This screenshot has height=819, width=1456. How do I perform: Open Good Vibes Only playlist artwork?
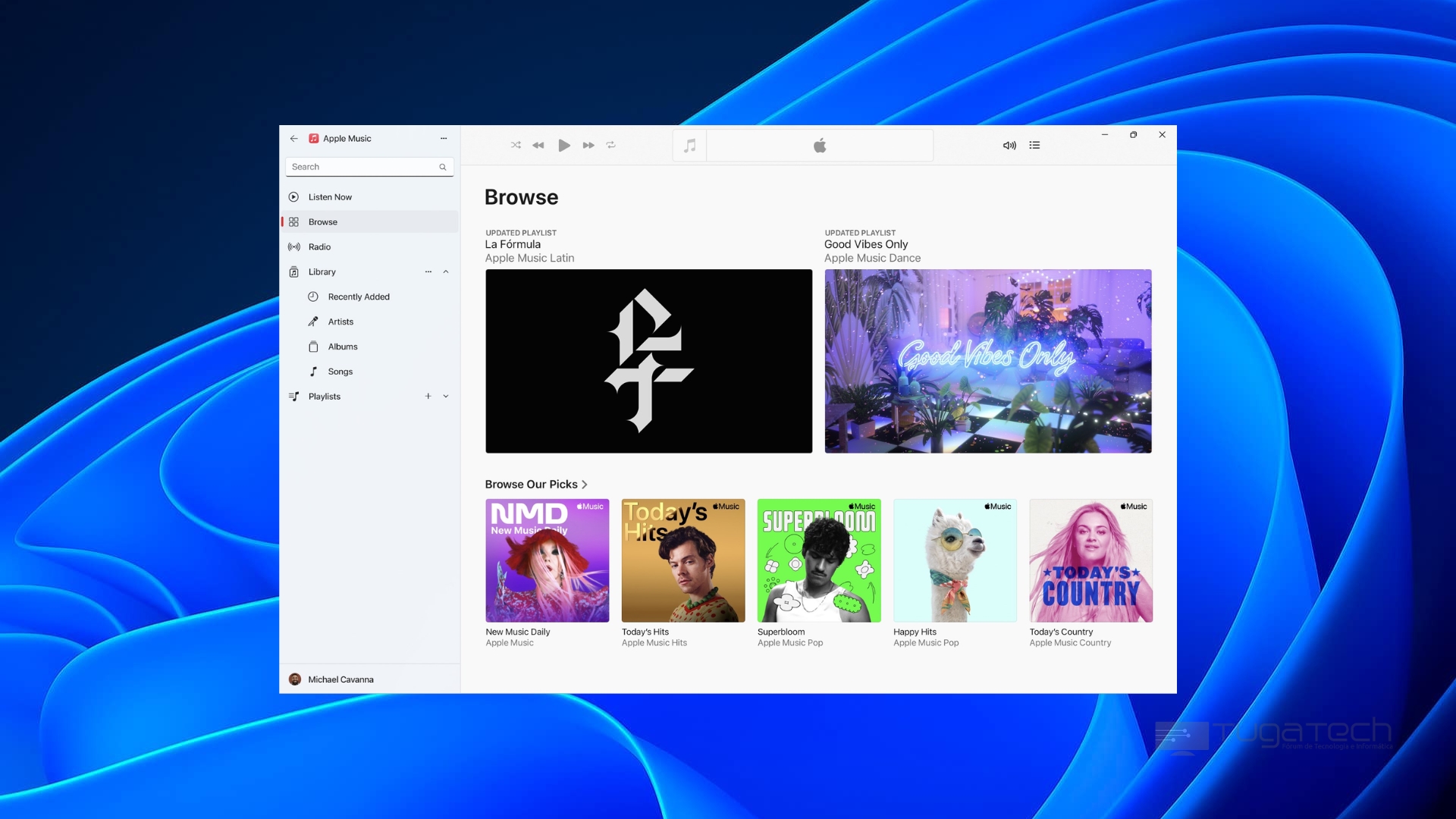click(x=988, y=361)
